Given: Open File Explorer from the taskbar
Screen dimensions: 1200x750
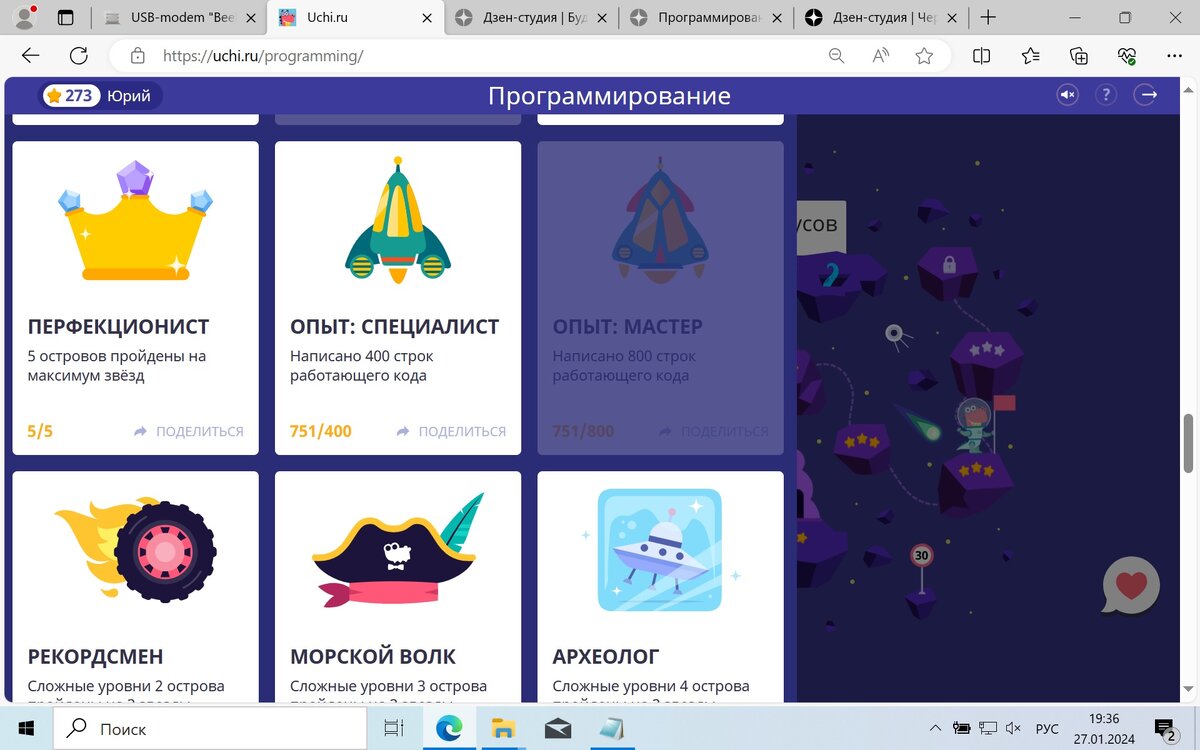Looking at the screenshot, I should [x=503, y=728].
